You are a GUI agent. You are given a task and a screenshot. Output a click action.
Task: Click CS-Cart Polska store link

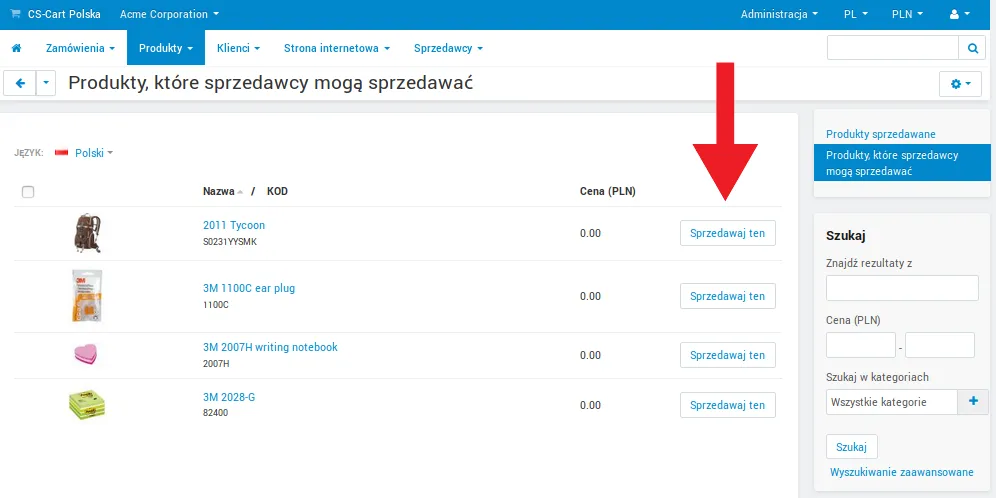coord(64,14)
